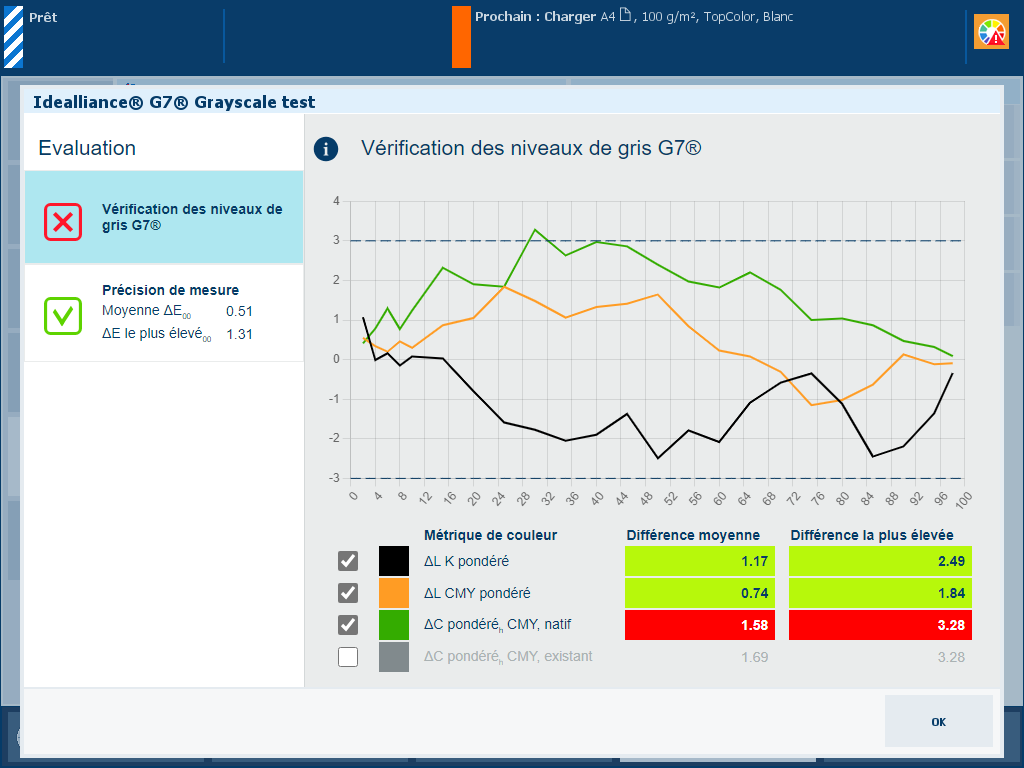Click the Différence moyenne column header

click(693, 536)
